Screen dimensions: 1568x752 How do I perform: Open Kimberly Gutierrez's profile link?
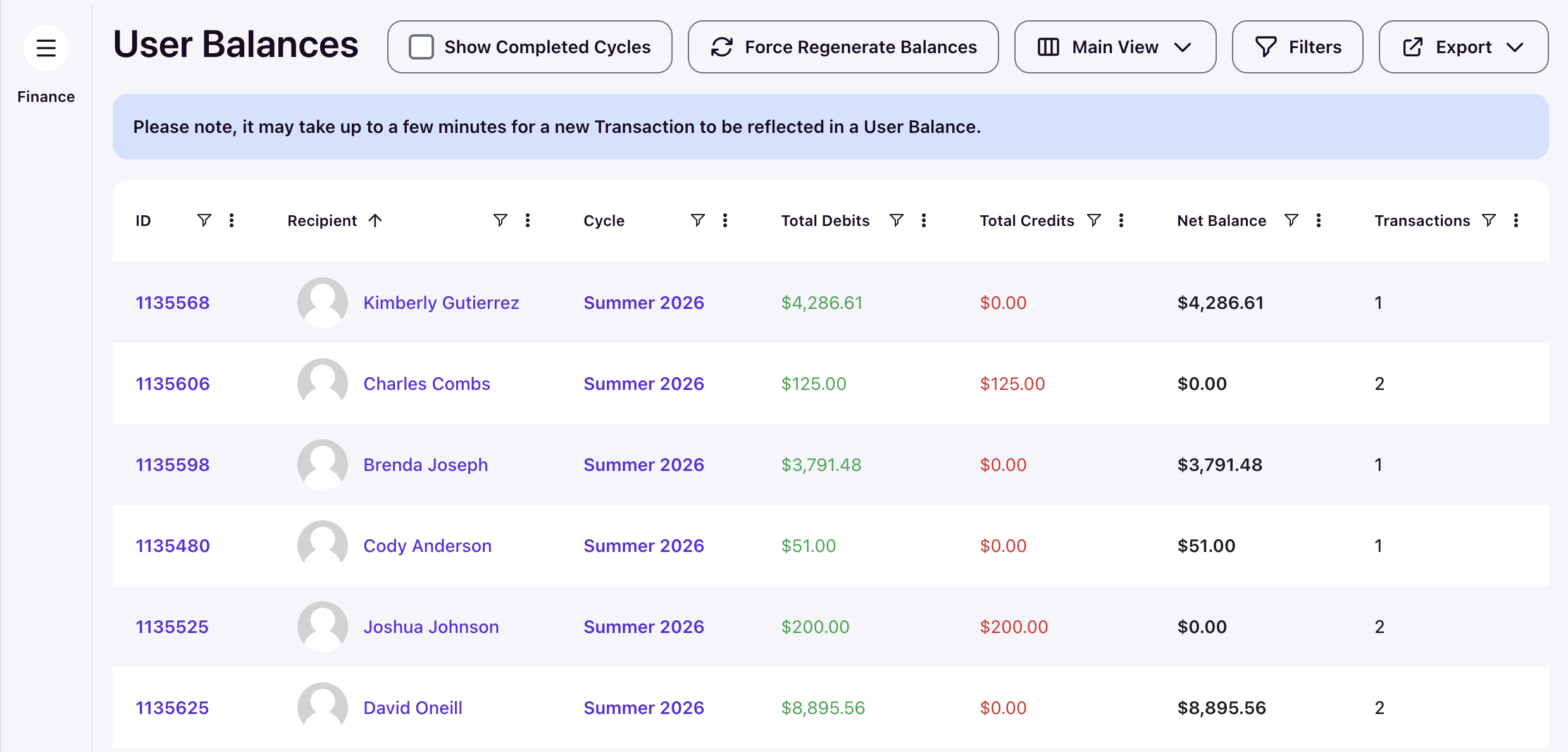(x=441, y=303)
